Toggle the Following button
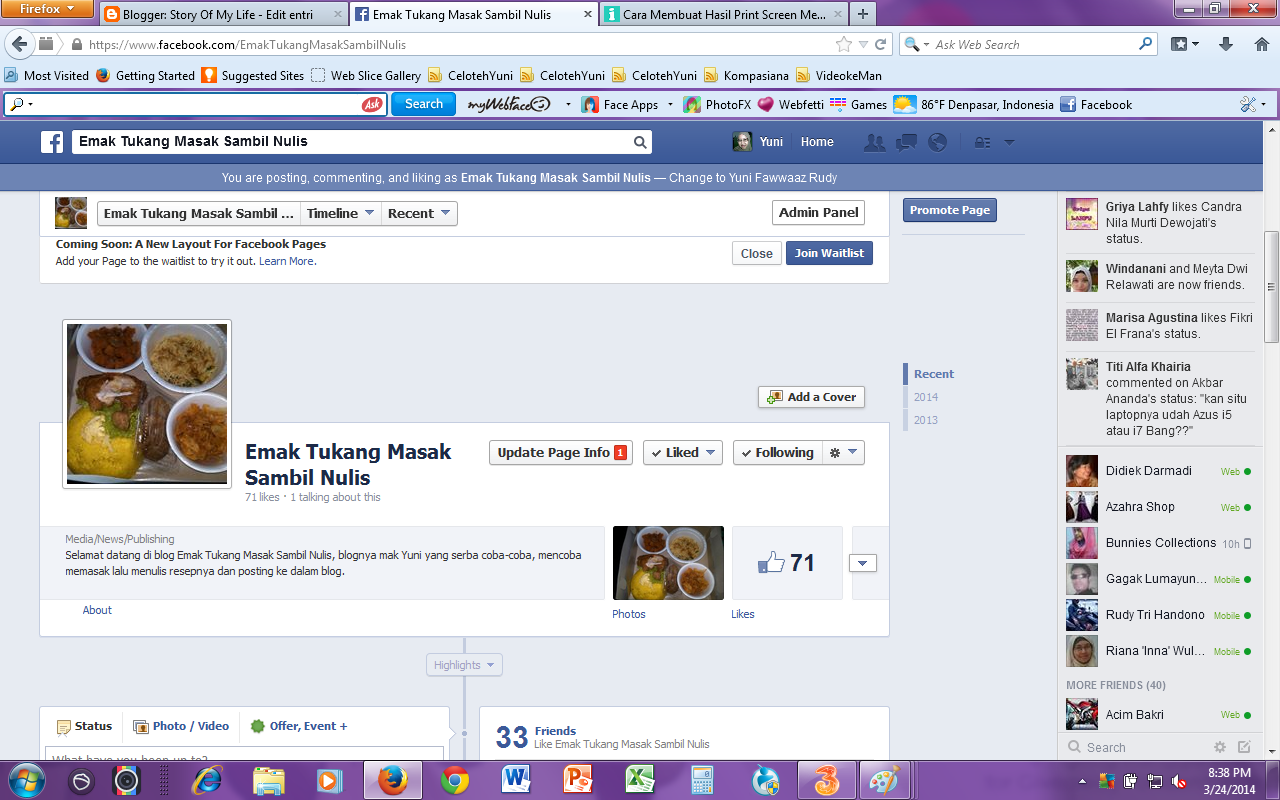This screenshot has height=800, width=1280. 778,452
